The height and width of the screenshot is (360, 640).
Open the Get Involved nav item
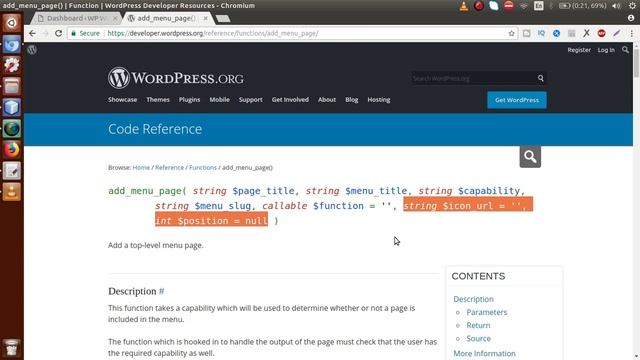pyautogui.click(x=290, y=100)
